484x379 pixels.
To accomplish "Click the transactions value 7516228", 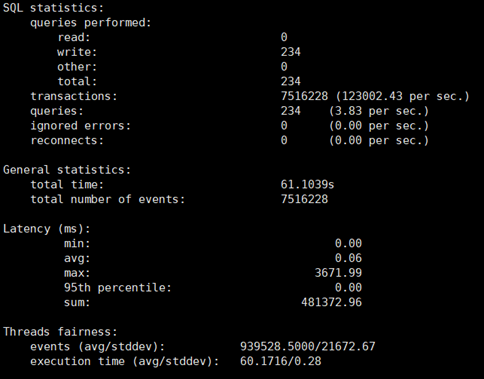I will [x=304, y=96].
